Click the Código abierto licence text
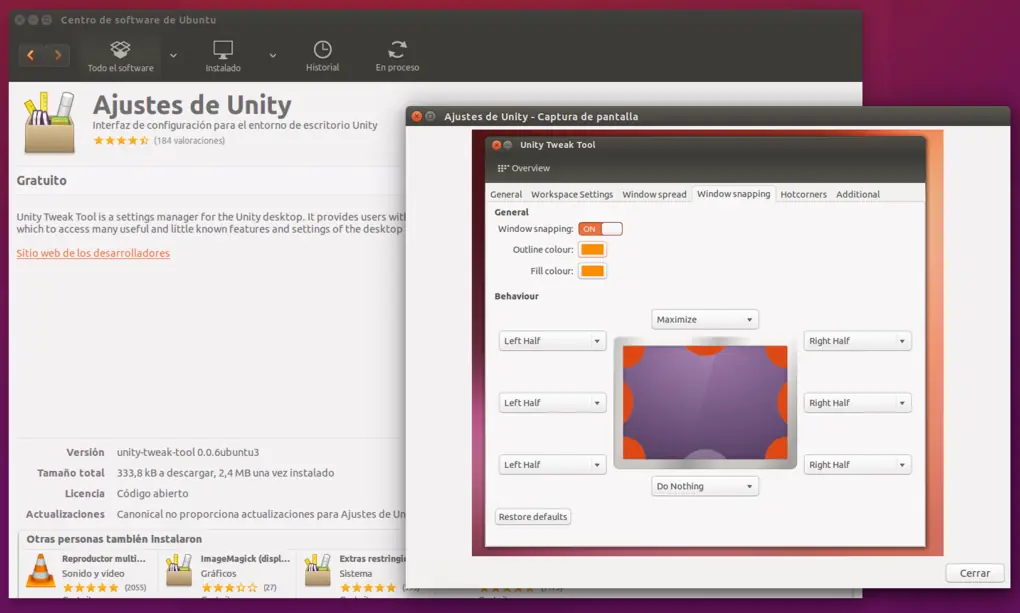This screenshot has height=613, width=1020. click(x=152, y=493)
